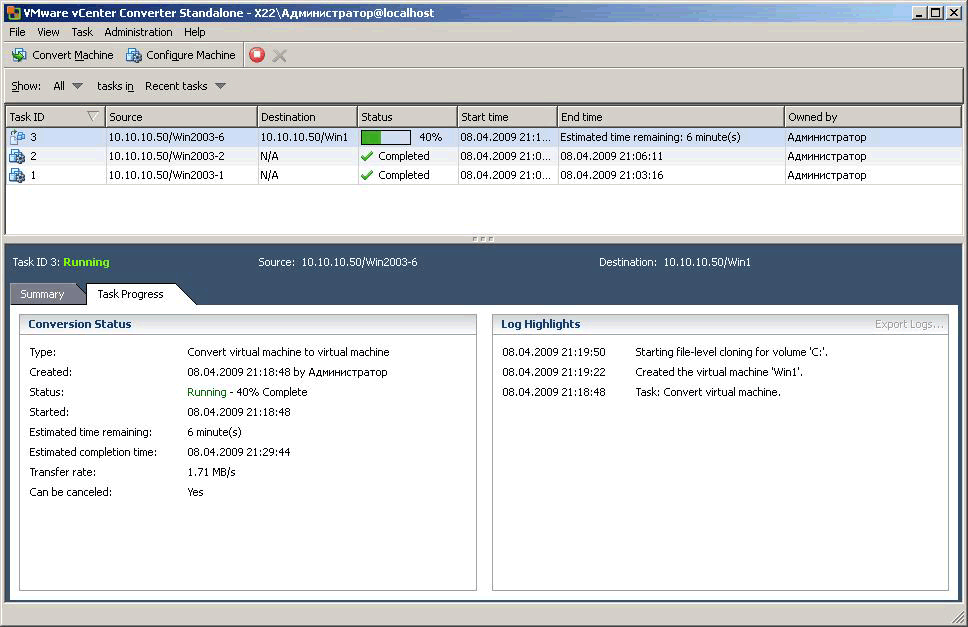Click the Convert Machine toolbar icon
Image resolution: width=968 pixels, height=627 pixels.
pyautogui.click(x=19, y=55)
